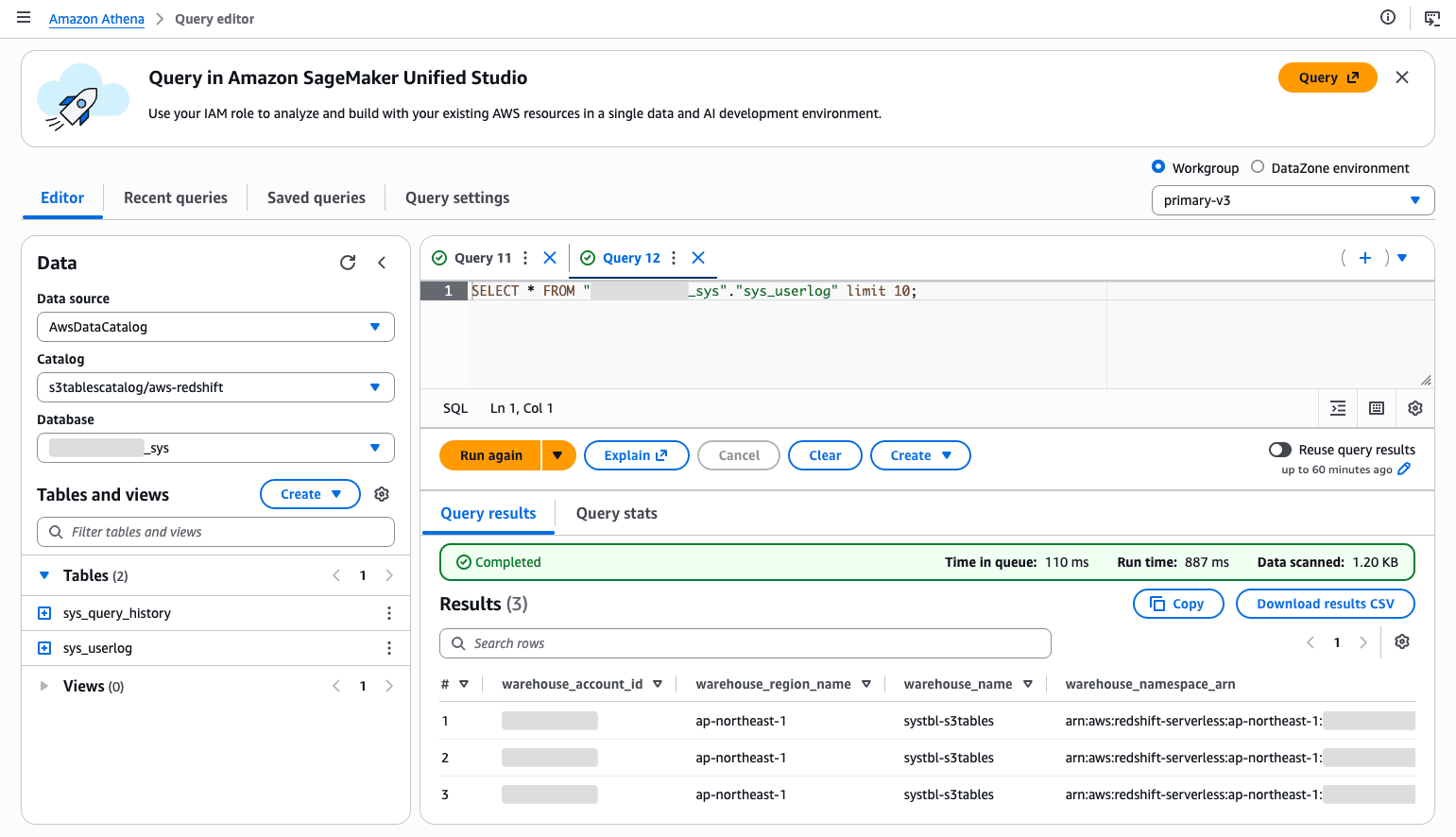Screen dimensions: 1456x837
Task: Open the hamburger navigation menu
Action: click(x=24, y=18)
